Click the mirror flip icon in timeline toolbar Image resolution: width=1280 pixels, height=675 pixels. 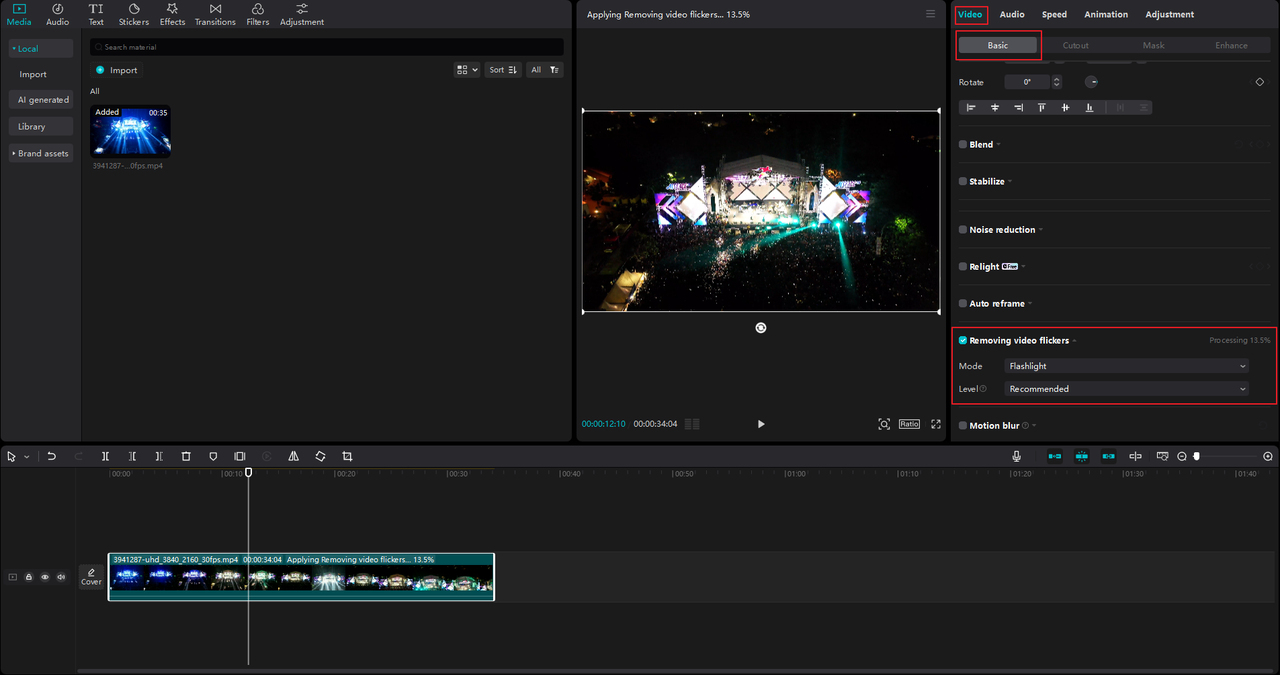click(x=293, y=456)
